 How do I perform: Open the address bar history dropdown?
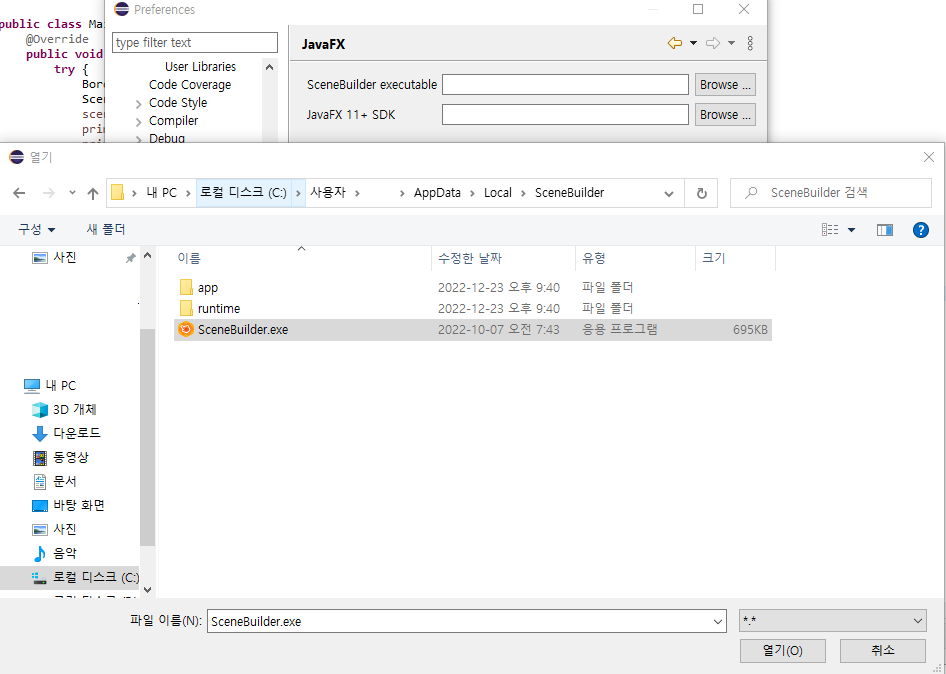tap(668, 194)
